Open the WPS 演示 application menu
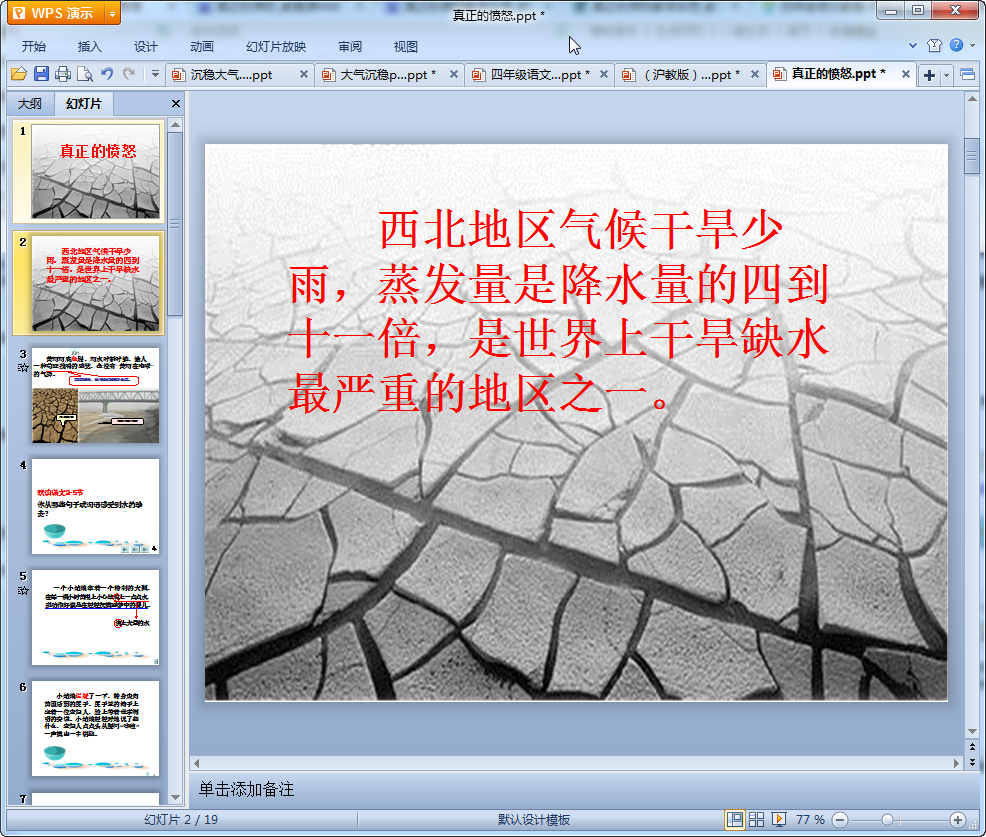Image resolution: width=986 pixels, height=837 pixels. (x=55, y=13)
